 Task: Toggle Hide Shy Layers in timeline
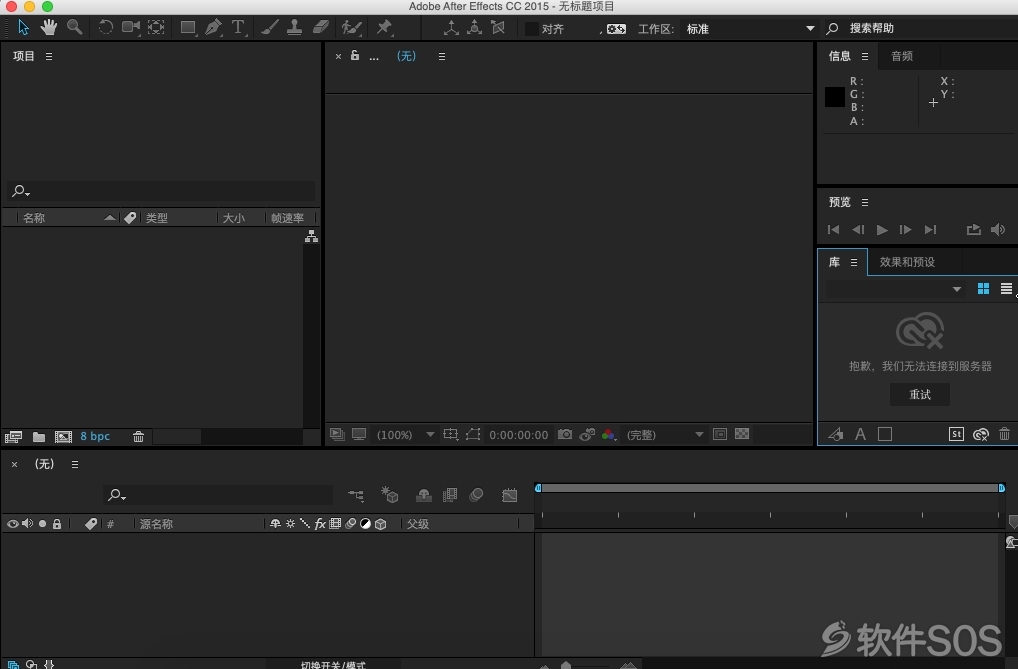424,496
